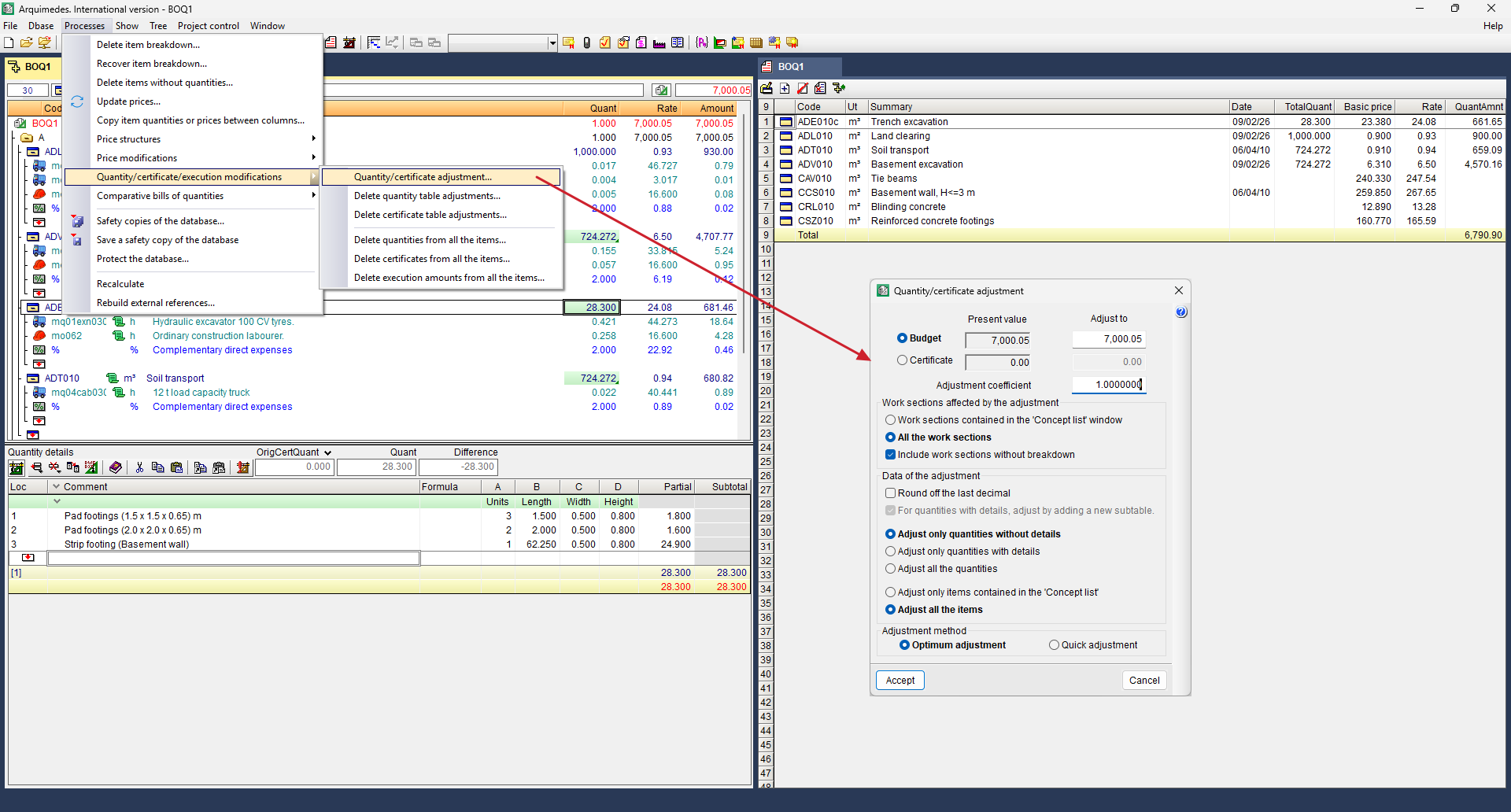The width and height of the screenshot is (1511, 812).
Task: Click the blue question mark help icon in dialog
Action: (1180, 312)
